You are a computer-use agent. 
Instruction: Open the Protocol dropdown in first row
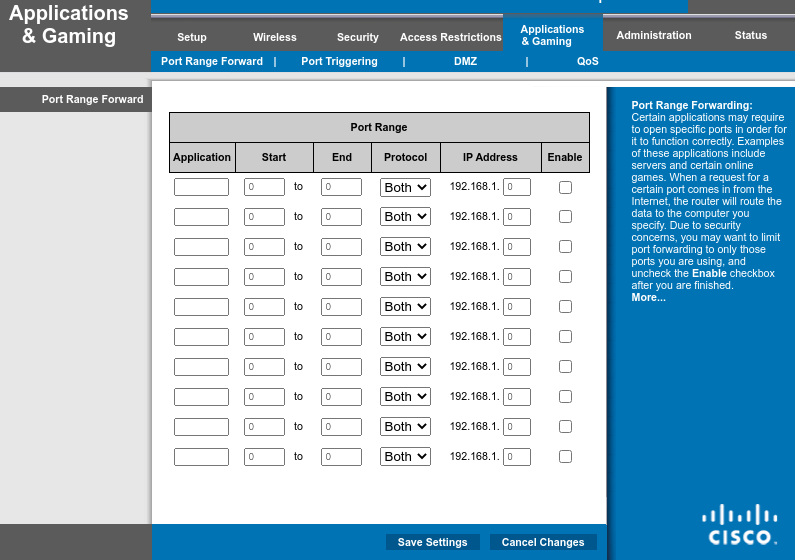[405, 188]
